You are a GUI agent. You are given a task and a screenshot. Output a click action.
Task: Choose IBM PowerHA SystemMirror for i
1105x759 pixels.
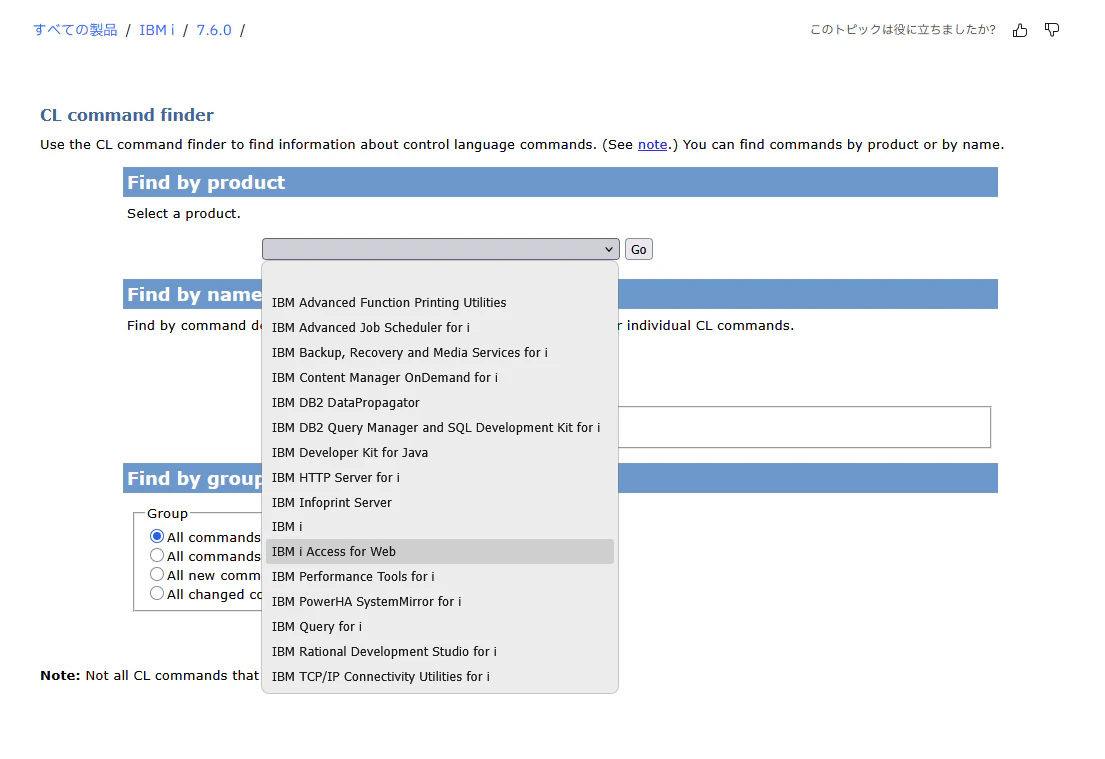pos(440,601)
